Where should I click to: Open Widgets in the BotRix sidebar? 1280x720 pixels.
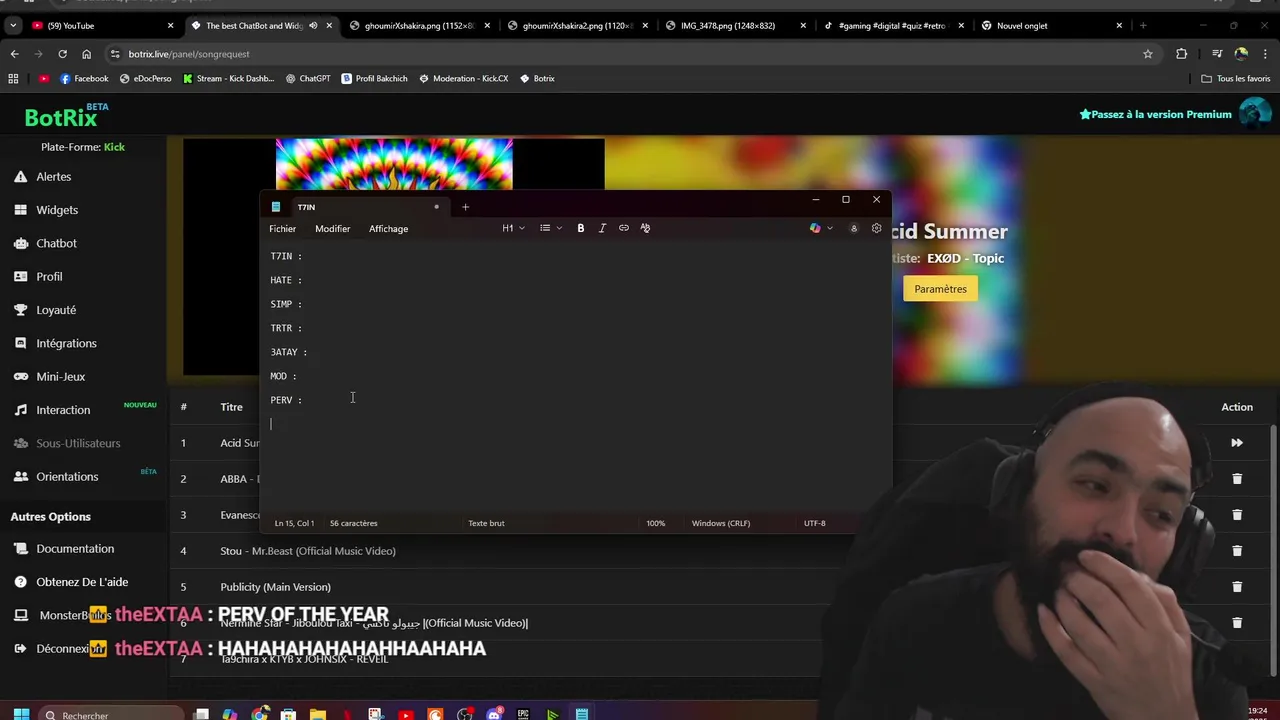56,210
